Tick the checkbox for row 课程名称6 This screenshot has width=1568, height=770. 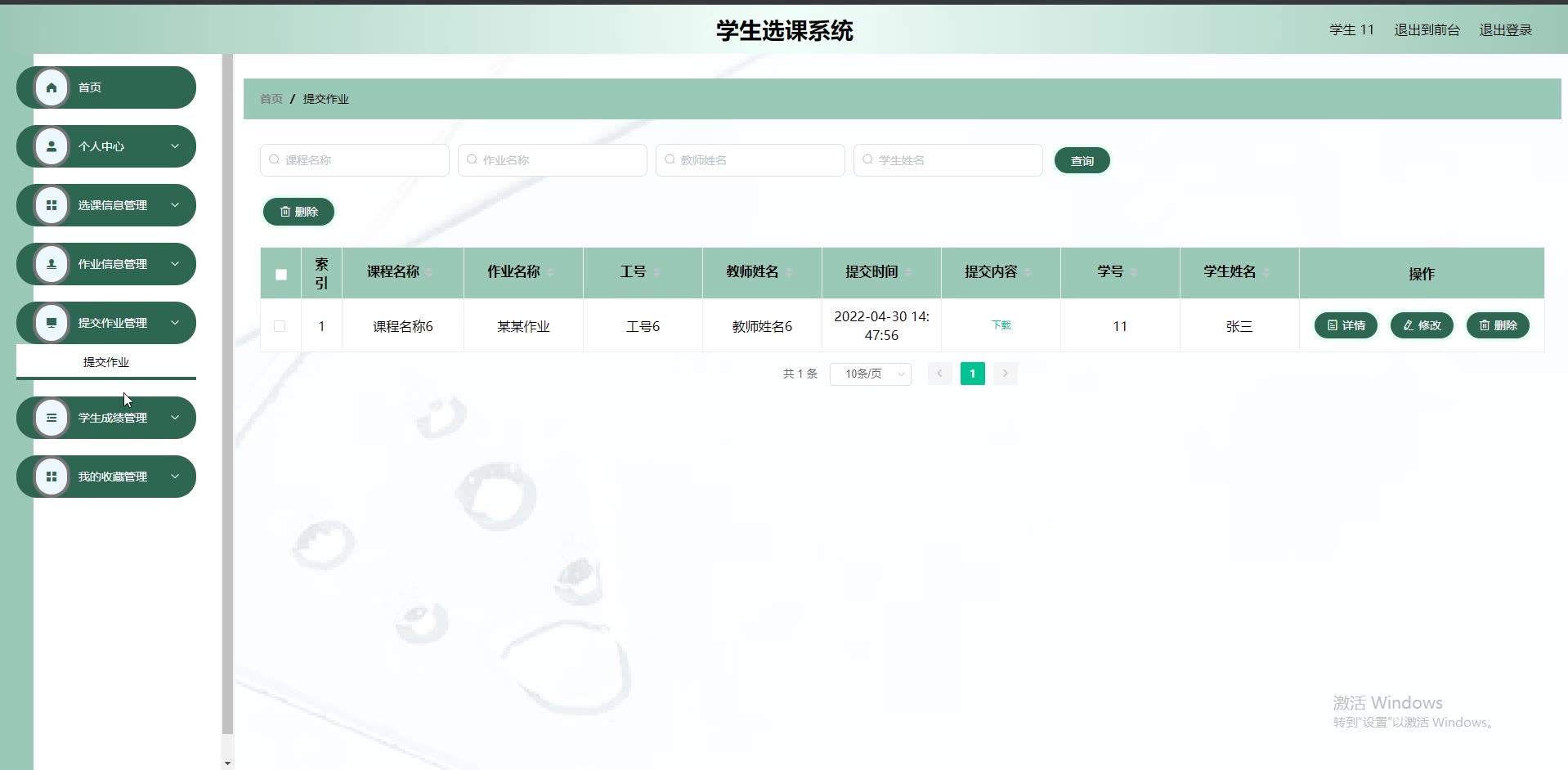tap(280, 326)
